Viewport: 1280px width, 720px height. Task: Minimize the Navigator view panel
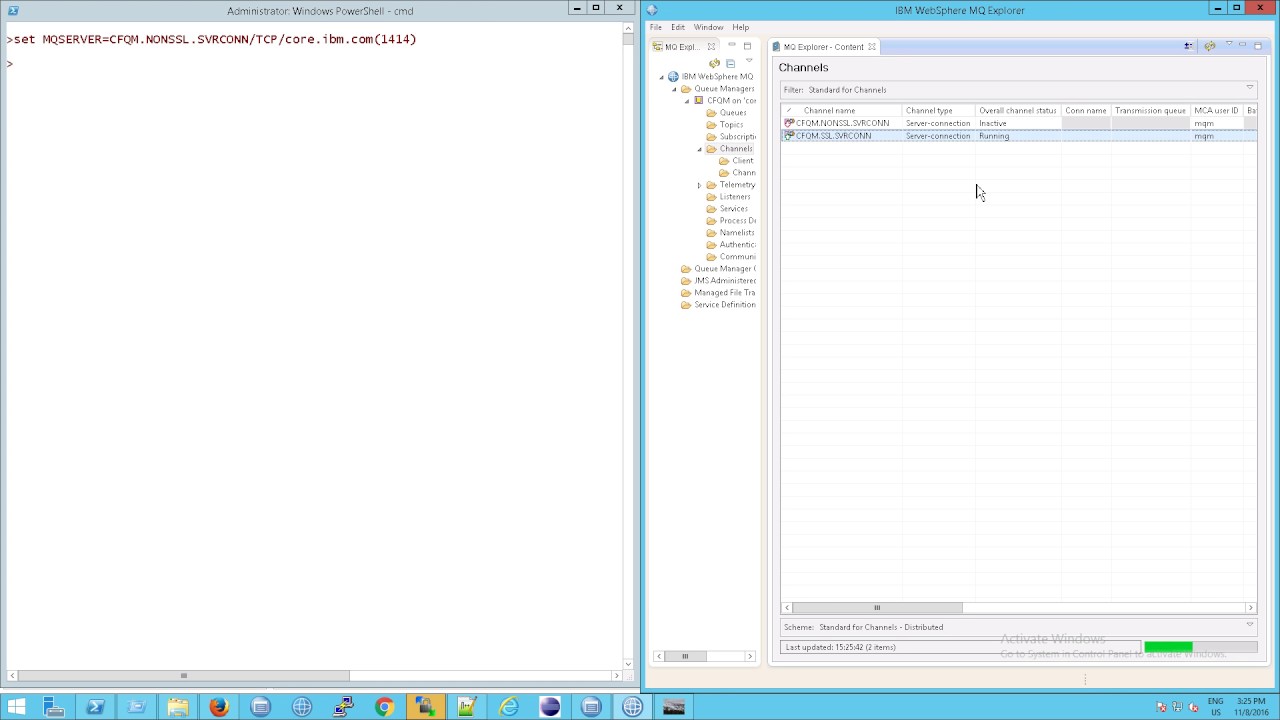tap(731, 45)
